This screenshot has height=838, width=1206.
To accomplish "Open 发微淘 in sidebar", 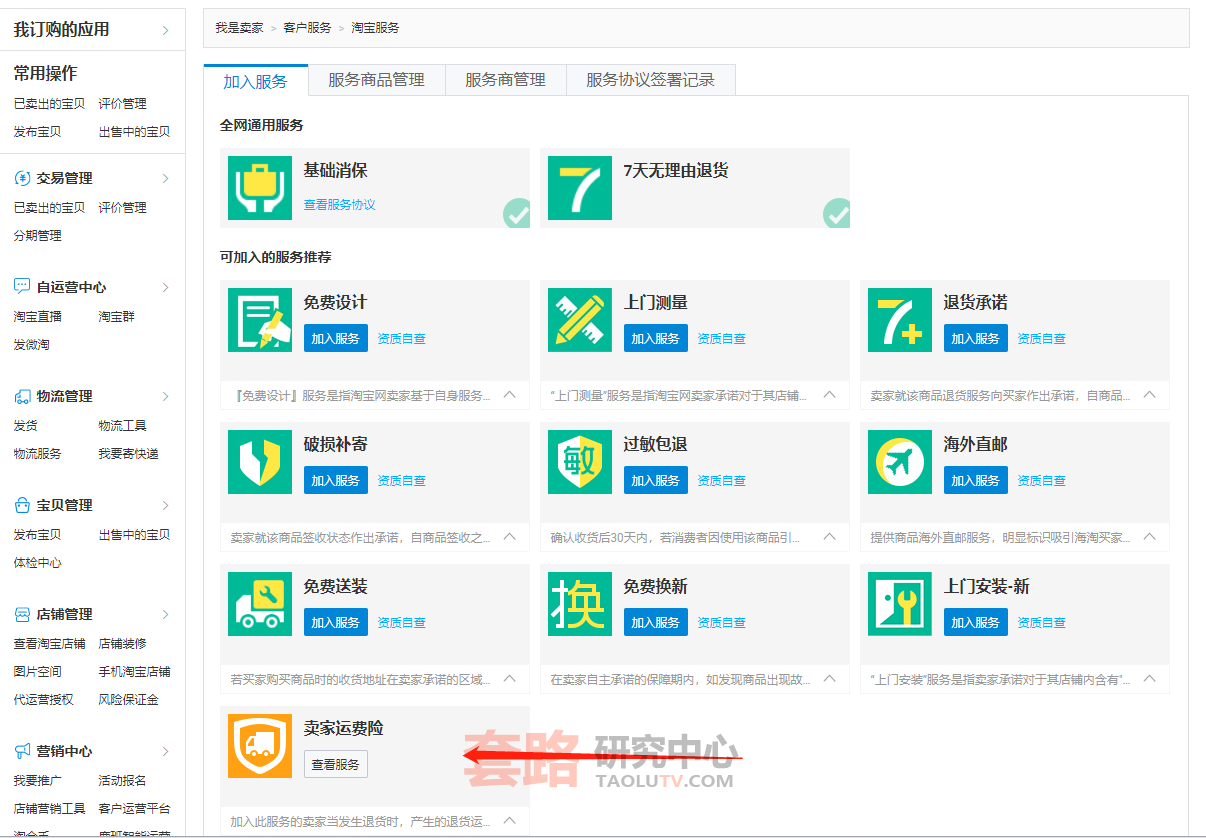I will [32, 344].
